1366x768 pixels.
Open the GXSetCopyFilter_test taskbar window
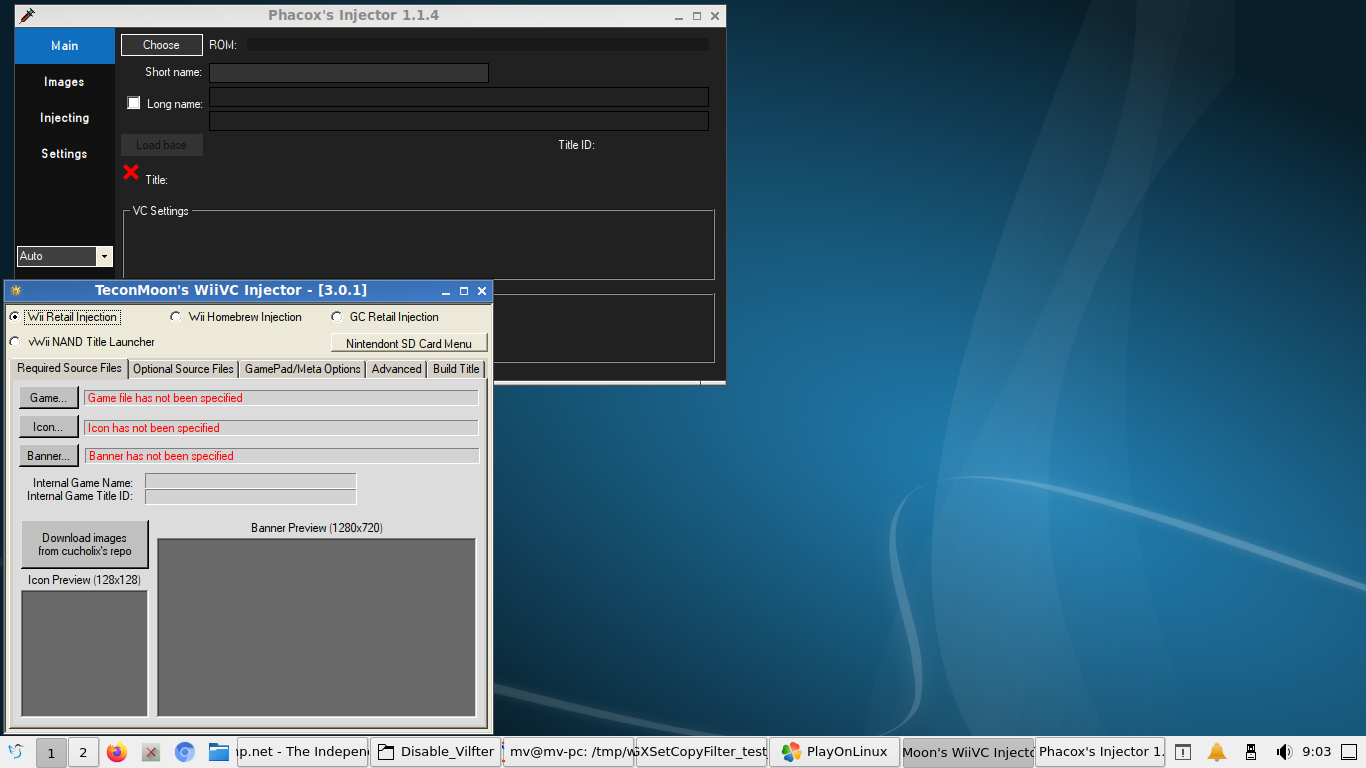click(701, 752)
